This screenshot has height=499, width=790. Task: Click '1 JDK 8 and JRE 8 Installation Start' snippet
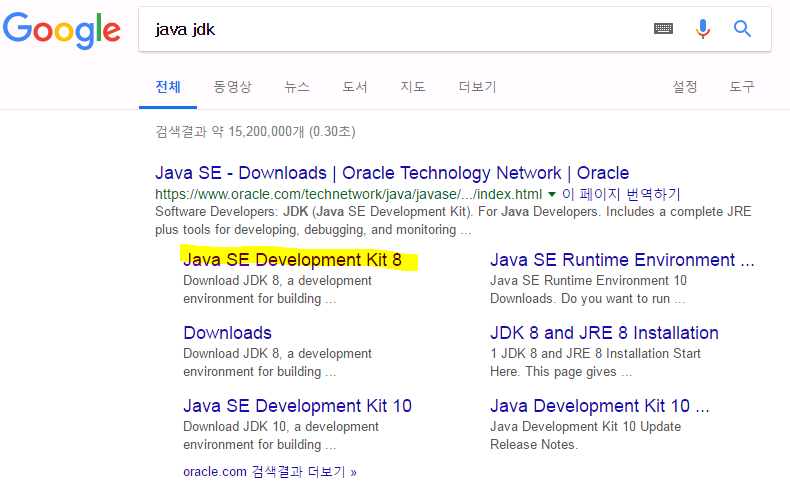(595, 362)
